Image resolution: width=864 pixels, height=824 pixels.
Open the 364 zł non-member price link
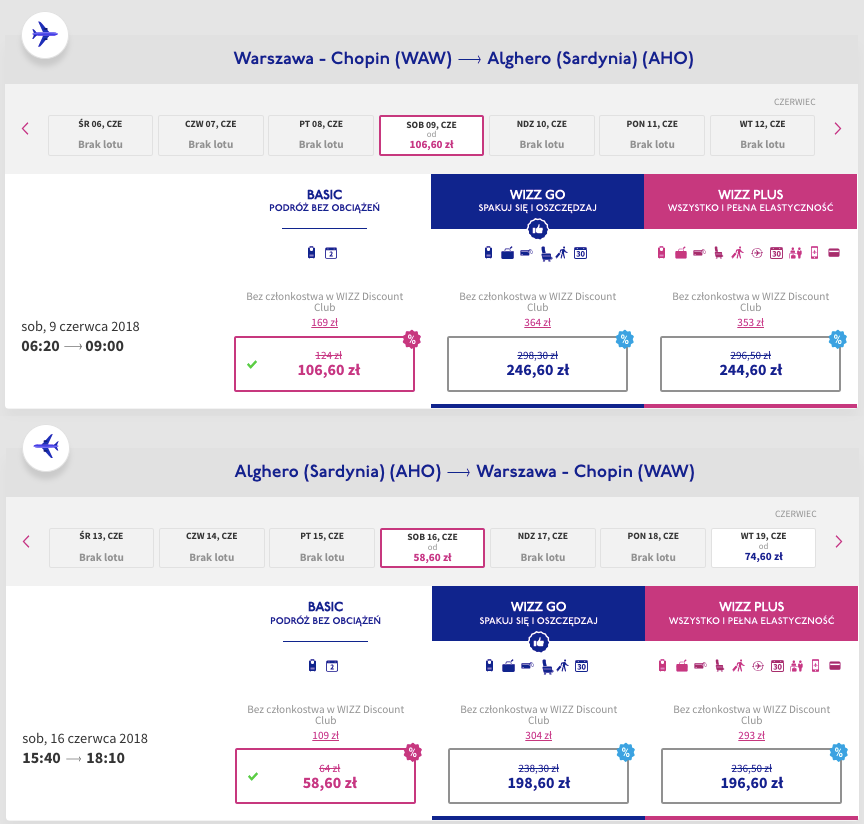coord(537,322)
